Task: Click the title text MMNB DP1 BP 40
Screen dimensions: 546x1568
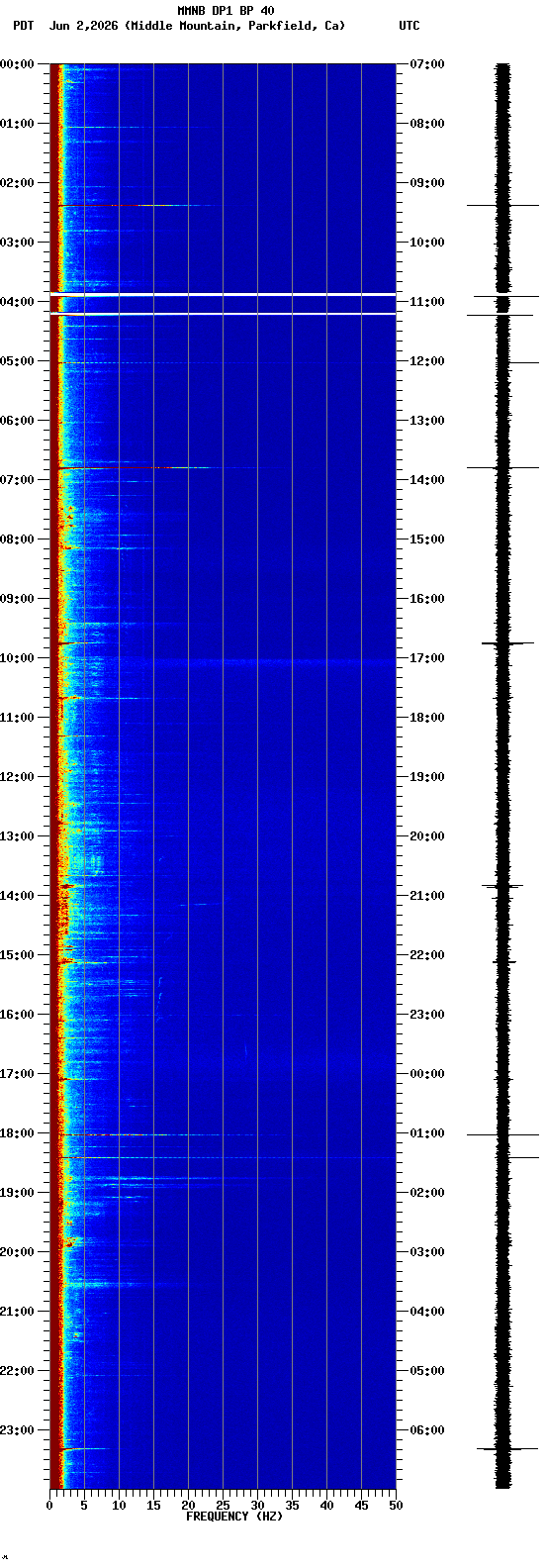Action: [x=226, y=11]
